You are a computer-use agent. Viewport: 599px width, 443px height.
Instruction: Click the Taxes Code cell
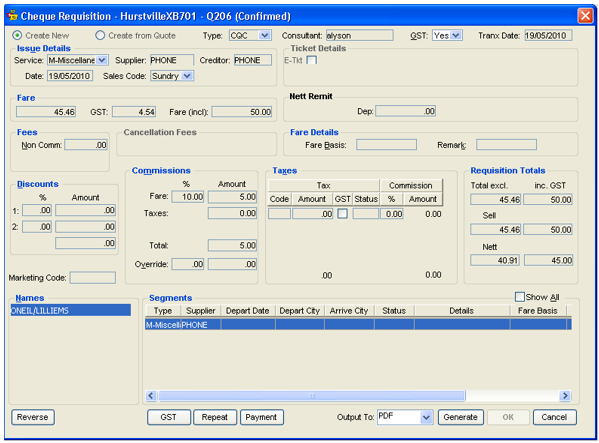point(279,213)
